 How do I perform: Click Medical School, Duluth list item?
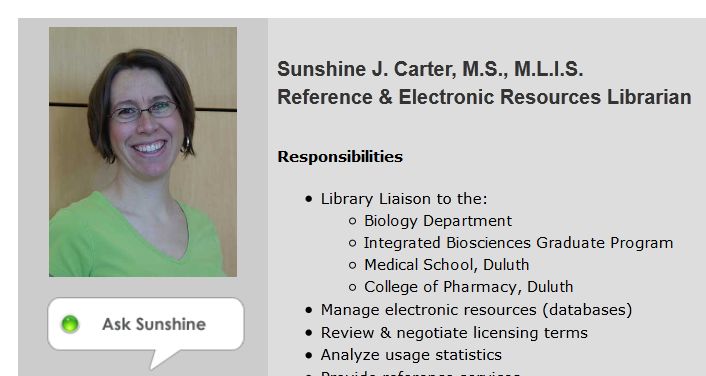[446, 265]
